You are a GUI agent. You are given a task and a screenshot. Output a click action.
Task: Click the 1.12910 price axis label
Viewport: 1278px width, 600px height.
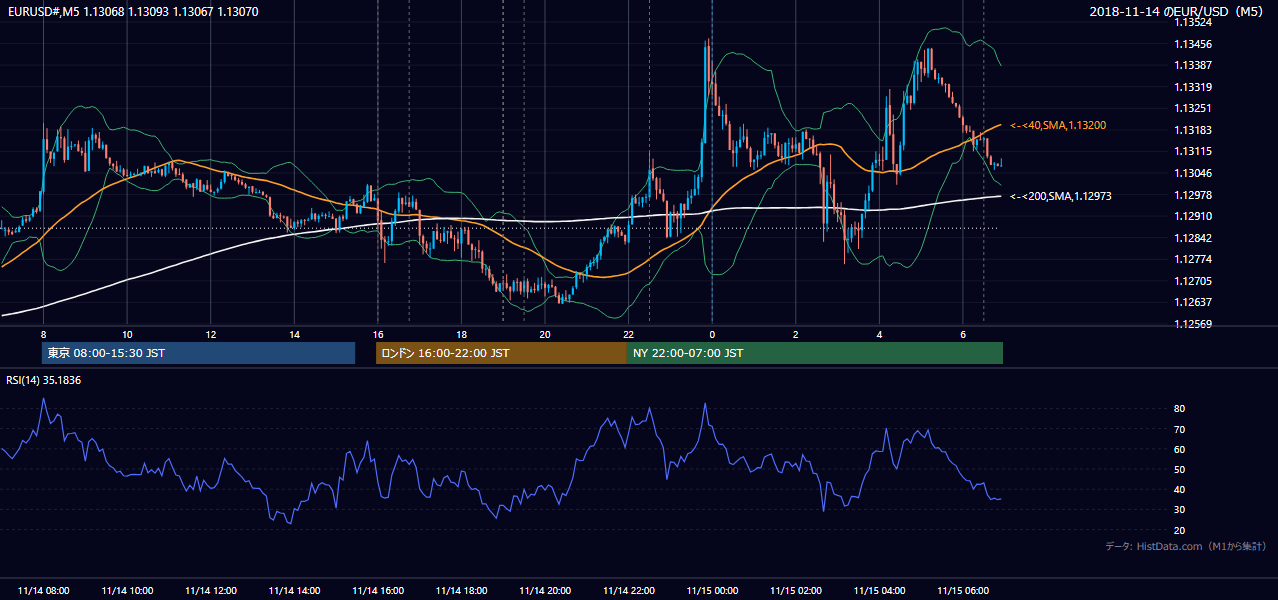(x=1194, y=216)
